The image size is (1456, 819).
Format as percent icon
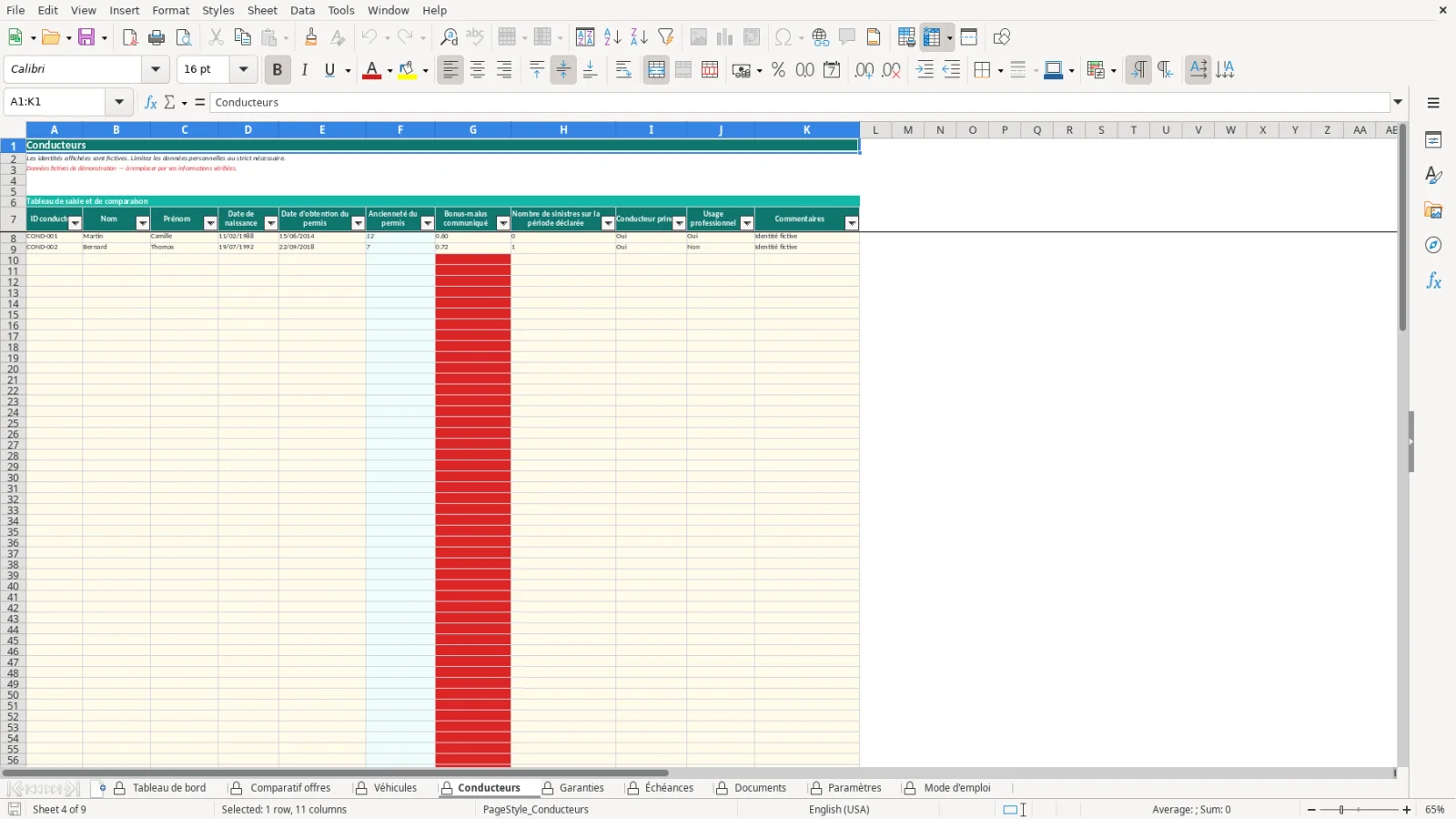[x=778, y=70]
